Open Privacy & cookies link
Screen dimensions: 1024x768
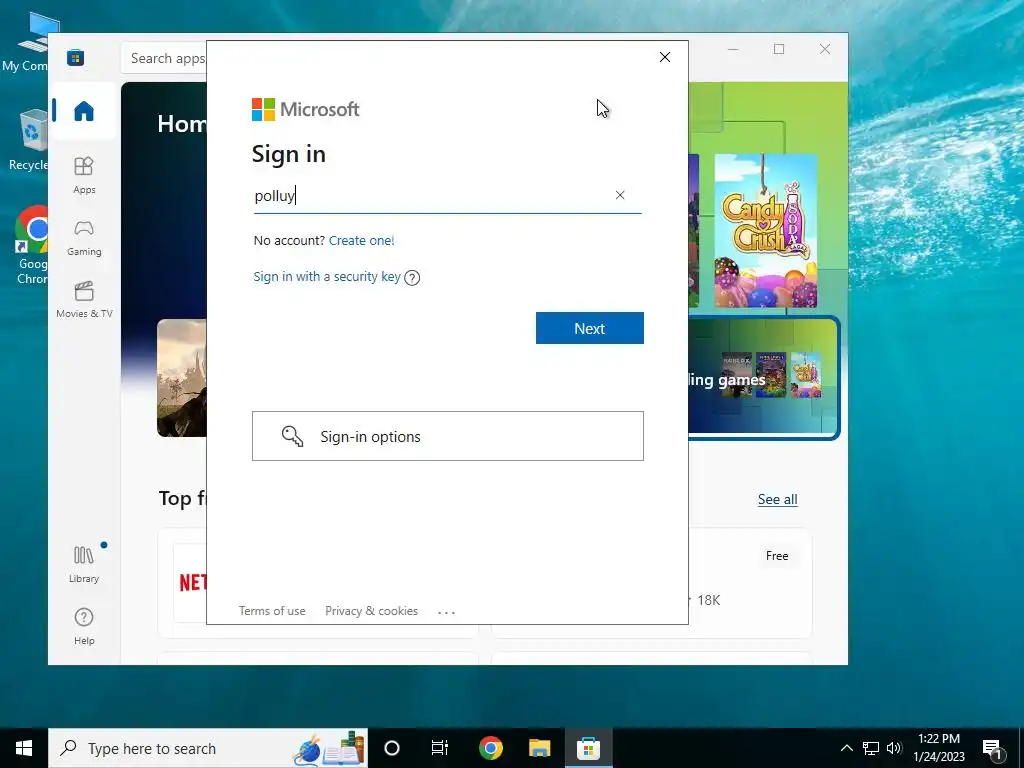pyautogui.click(x=372, y=611)
